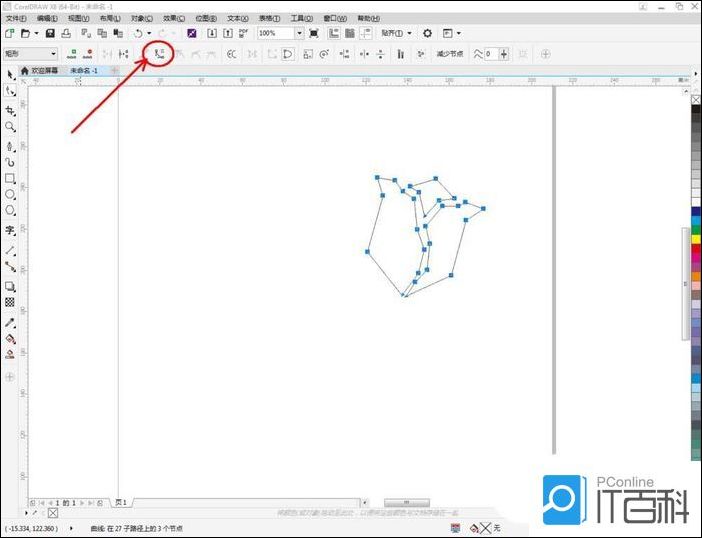Open the 文件 (File) menu
The image size is (702, 538).
pos(16,18)
